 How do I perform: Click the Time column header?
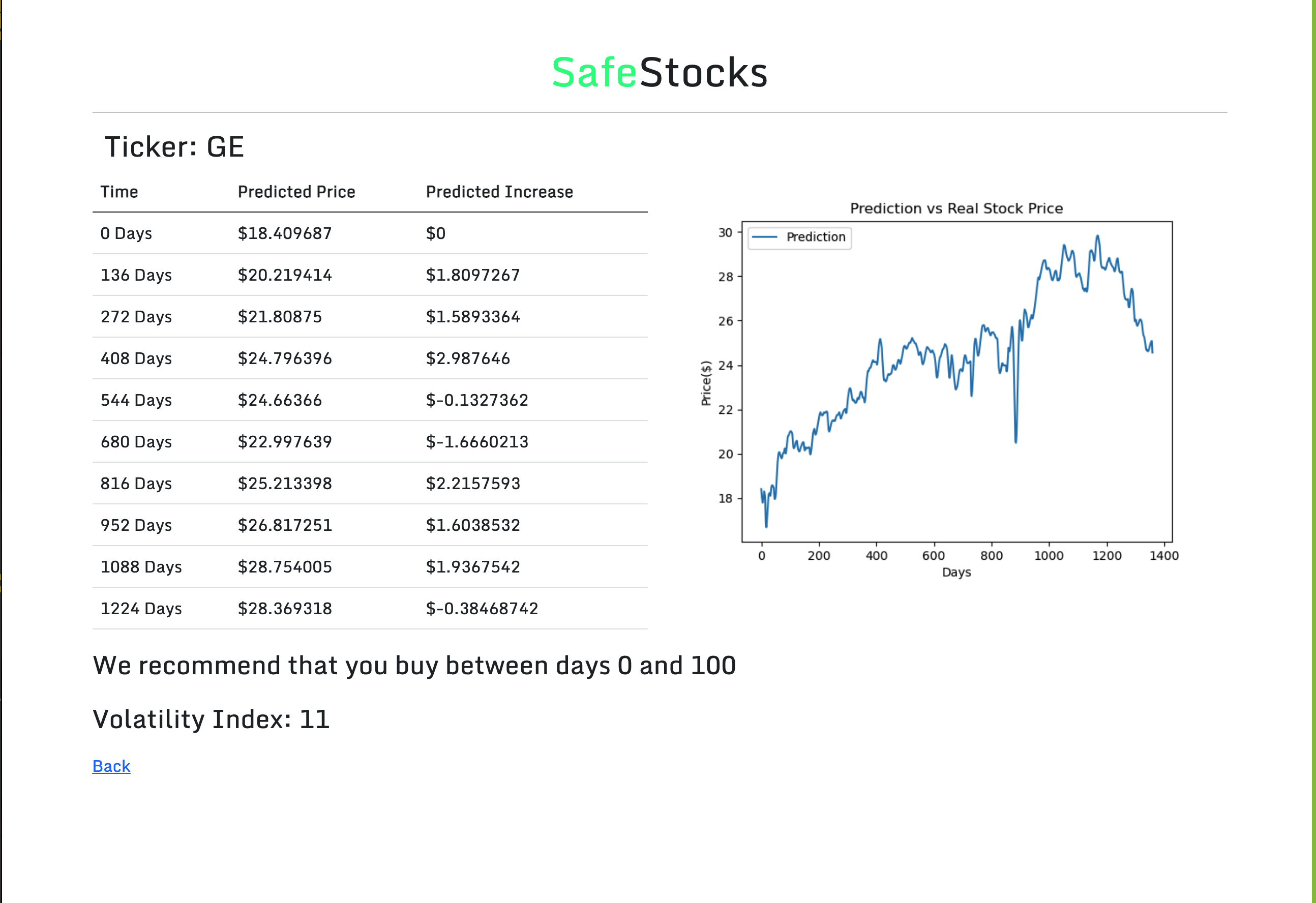[119, 192]
